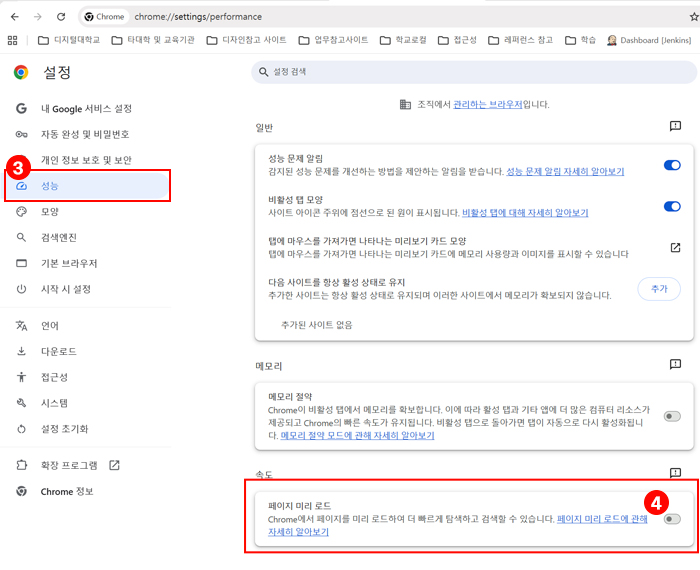Click the address bar URL chrome://settings/performance
Image resolution: width=700 pixels, height=570 pixels.
click(198, 17)
